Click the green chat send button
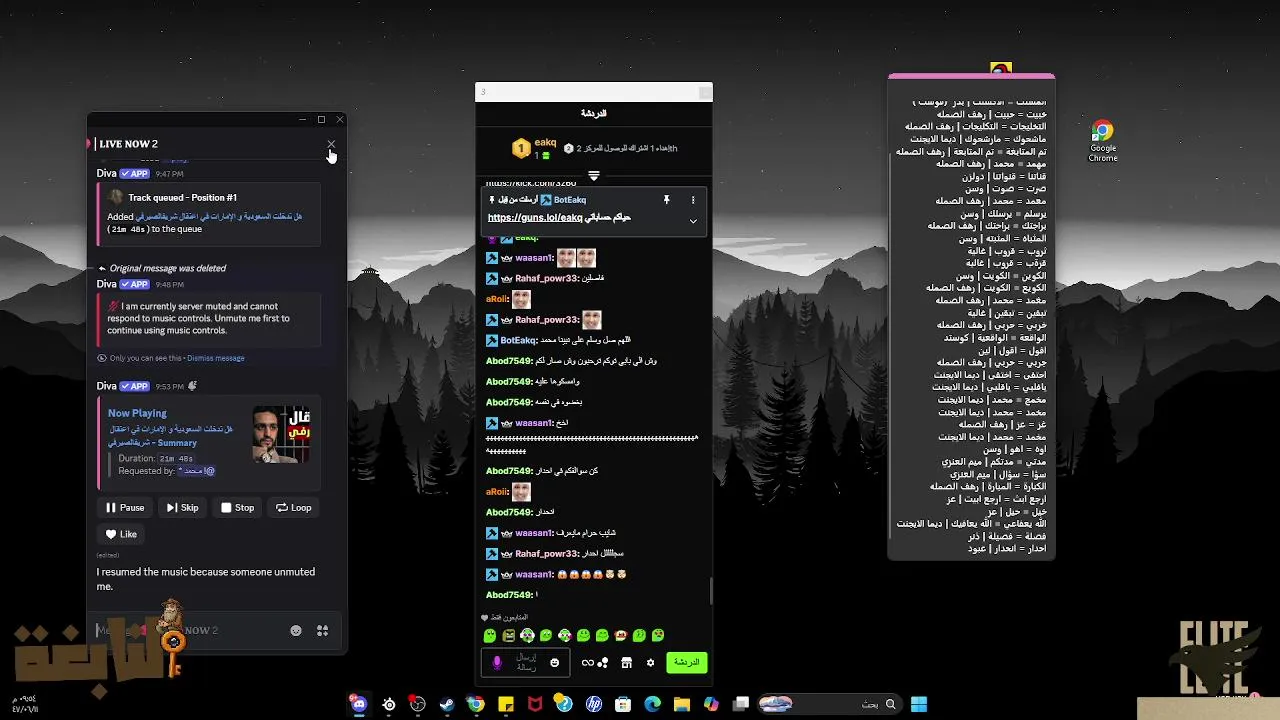This screenshot has height=720, width=1280. (x=686, y=662)
